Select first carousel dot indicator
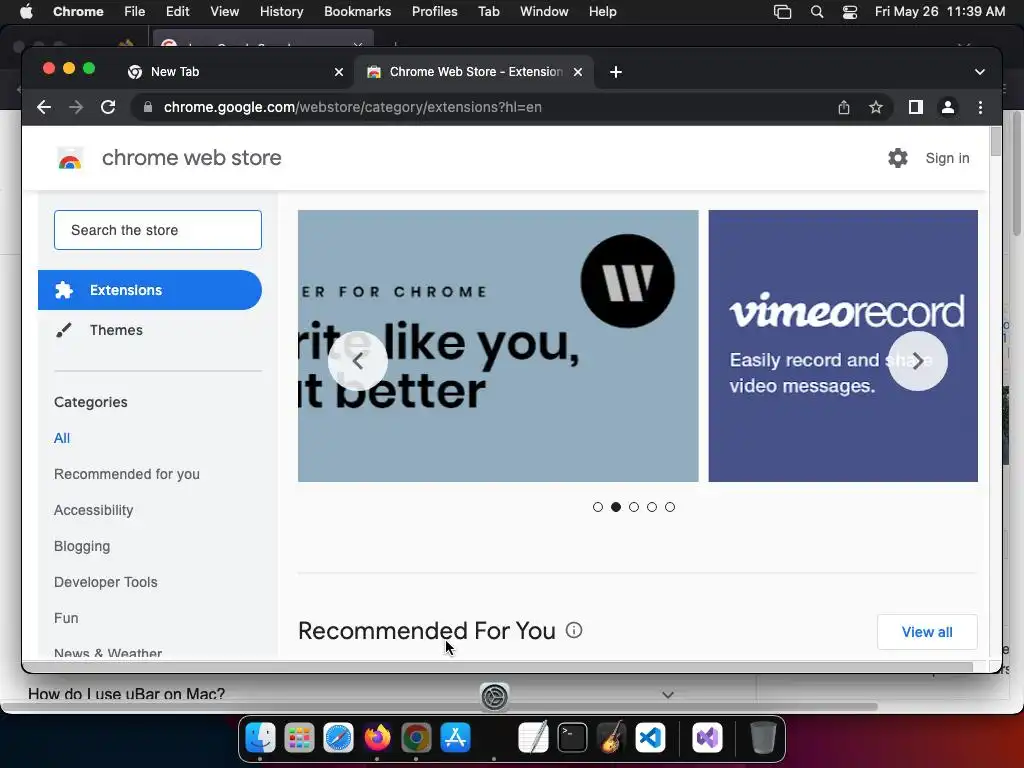Image resolution: width=1024 pixels, height=768 pixels. point(598,507)
